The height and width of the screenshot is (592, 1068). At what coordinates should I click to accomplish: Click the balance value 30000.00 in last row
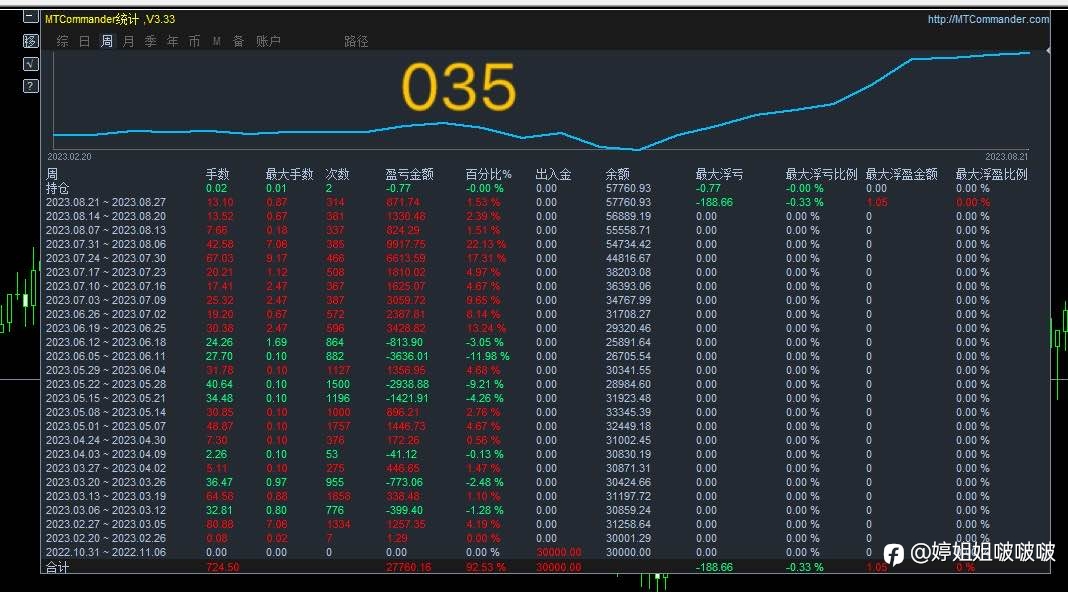pos(628,552)
